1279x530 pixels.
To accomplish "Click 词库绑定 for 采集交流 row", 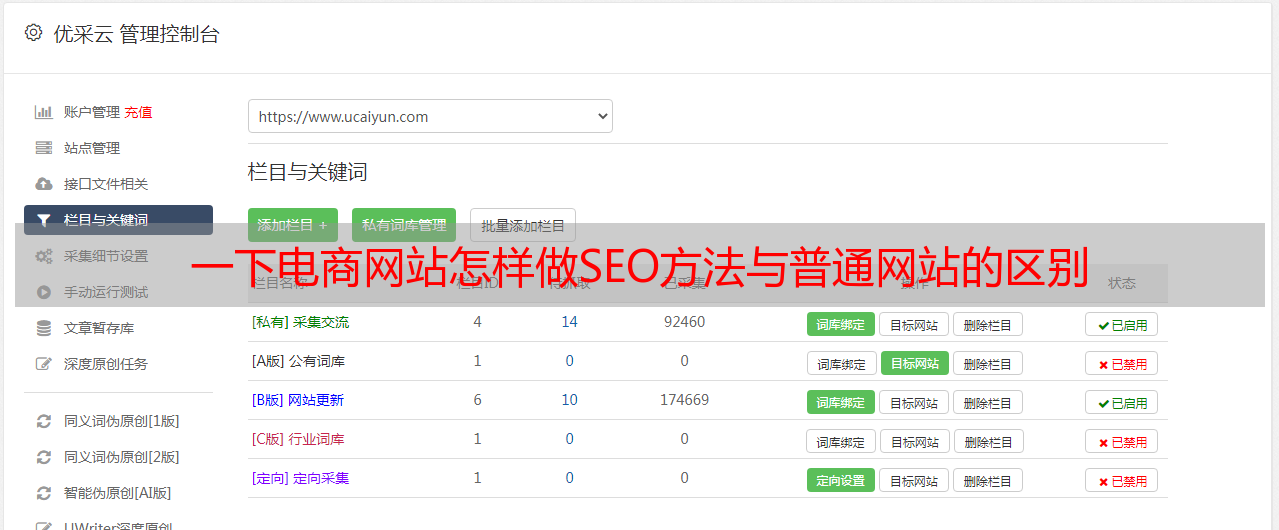I will click(840, 324).
